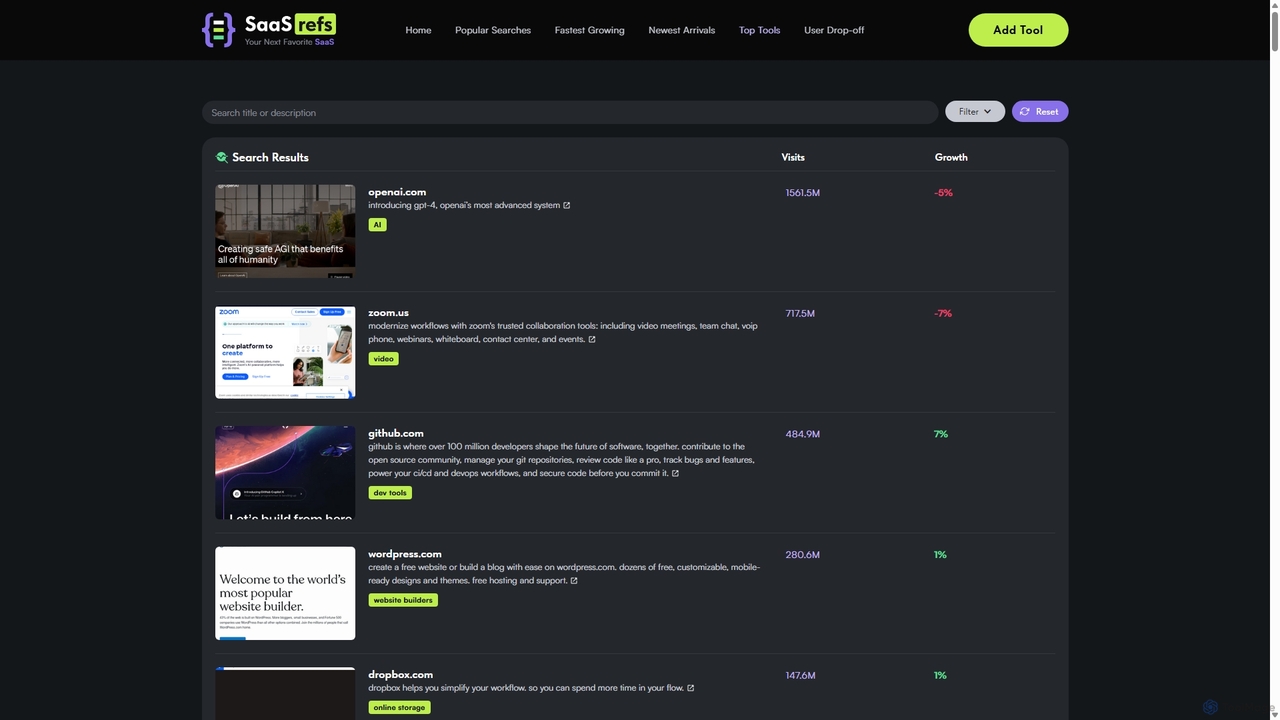This screenshot has width=1280, height=720.
Task: Open the wordpress.com screenshot thumbnail
Action: coord(285,594)
